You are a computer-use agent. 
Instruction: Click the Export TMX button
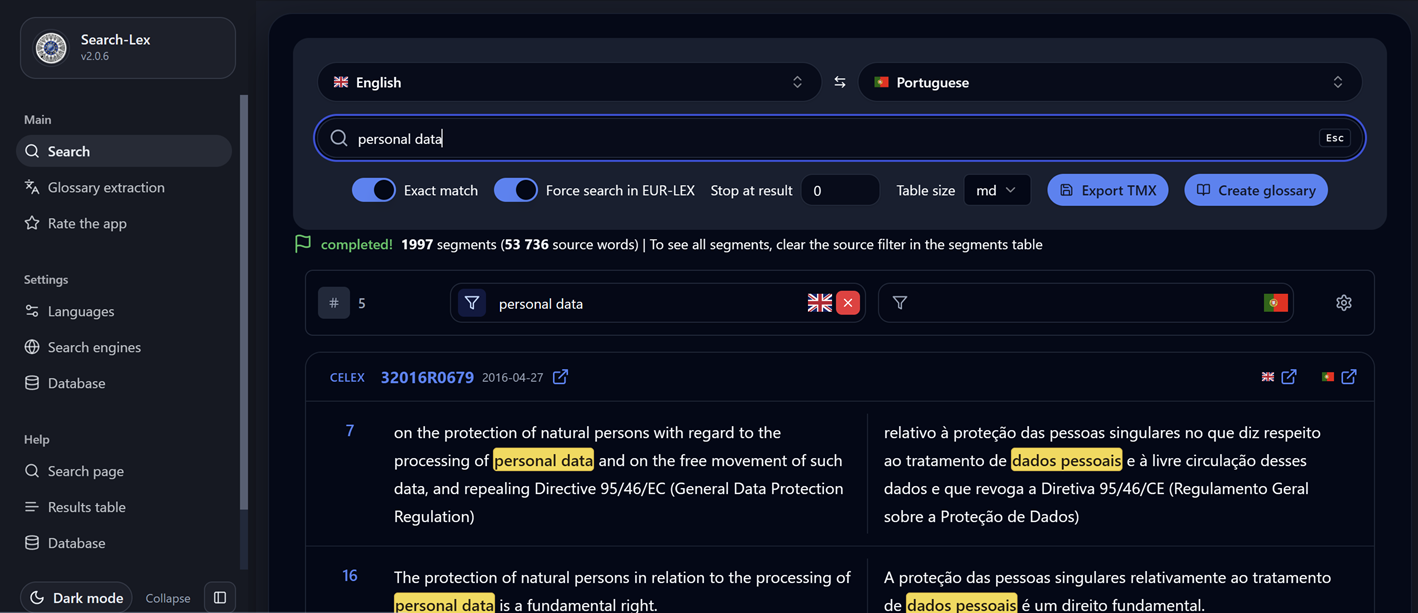click(x=1107, y=189)
